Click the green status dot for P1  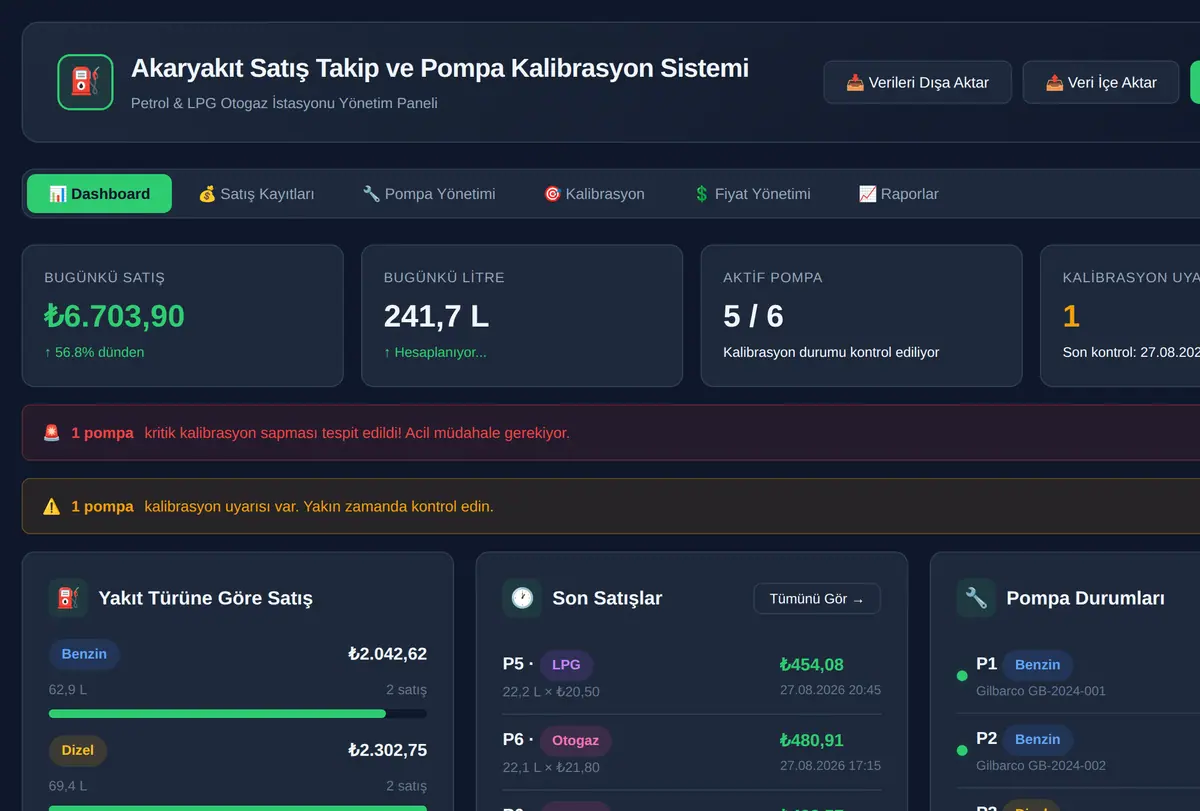962,676
